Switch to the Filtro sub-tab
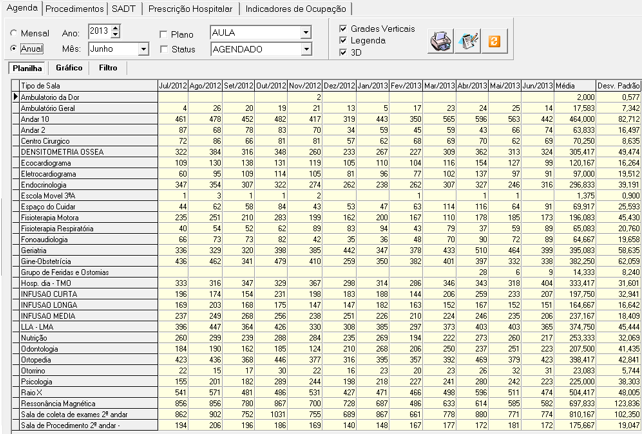The image size is (643, 434). [x=108, y=68]
